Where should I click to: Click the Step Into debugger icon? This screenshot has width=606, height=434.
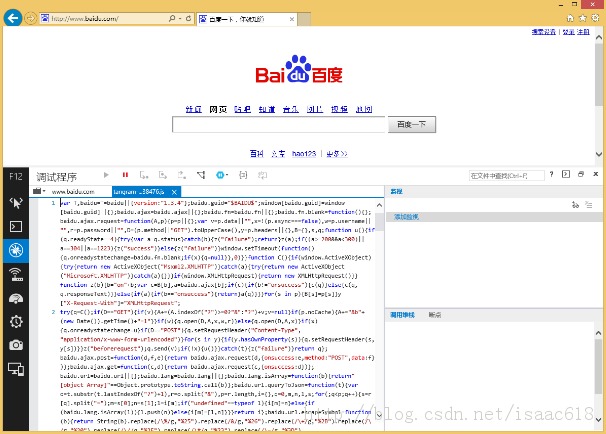pyautogui.click(x=144, y=175)
